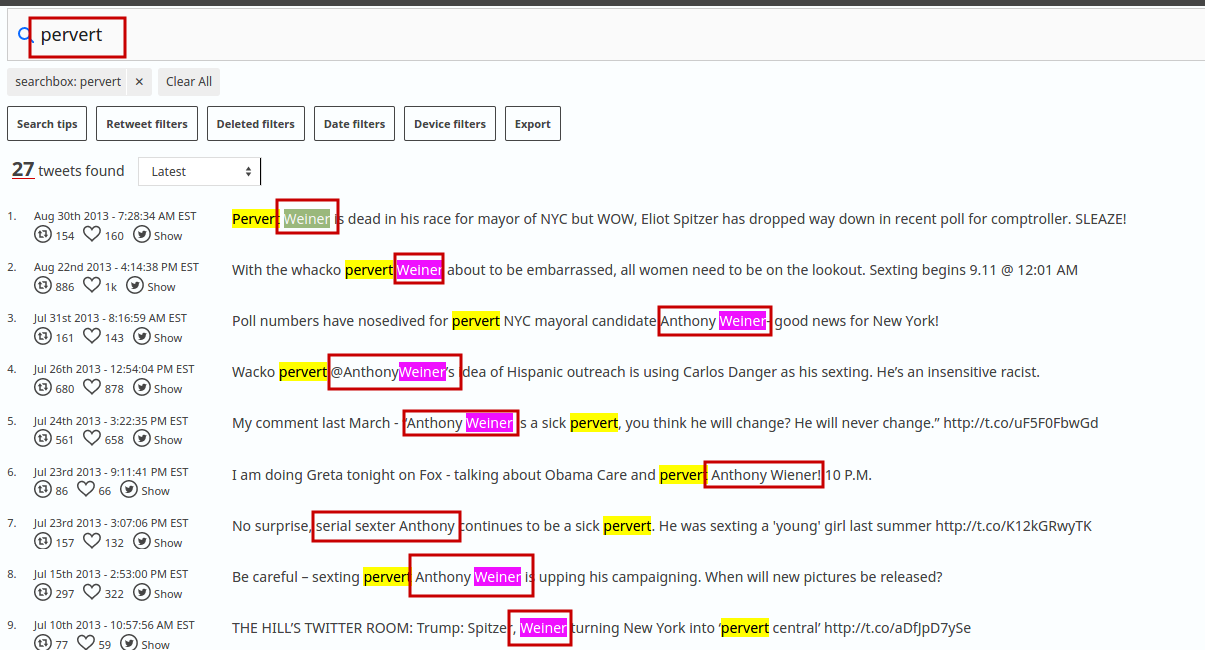The image size is (1205, 650).
Task: Click retweet icon showing 86 retweets
Action: (x=43, y=489)
